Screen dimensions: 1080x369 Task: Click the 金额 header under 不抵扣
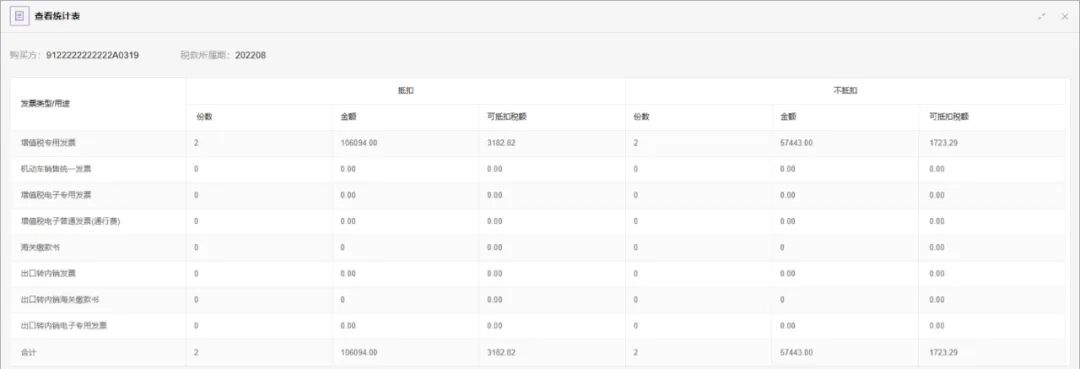click(789, 117)
